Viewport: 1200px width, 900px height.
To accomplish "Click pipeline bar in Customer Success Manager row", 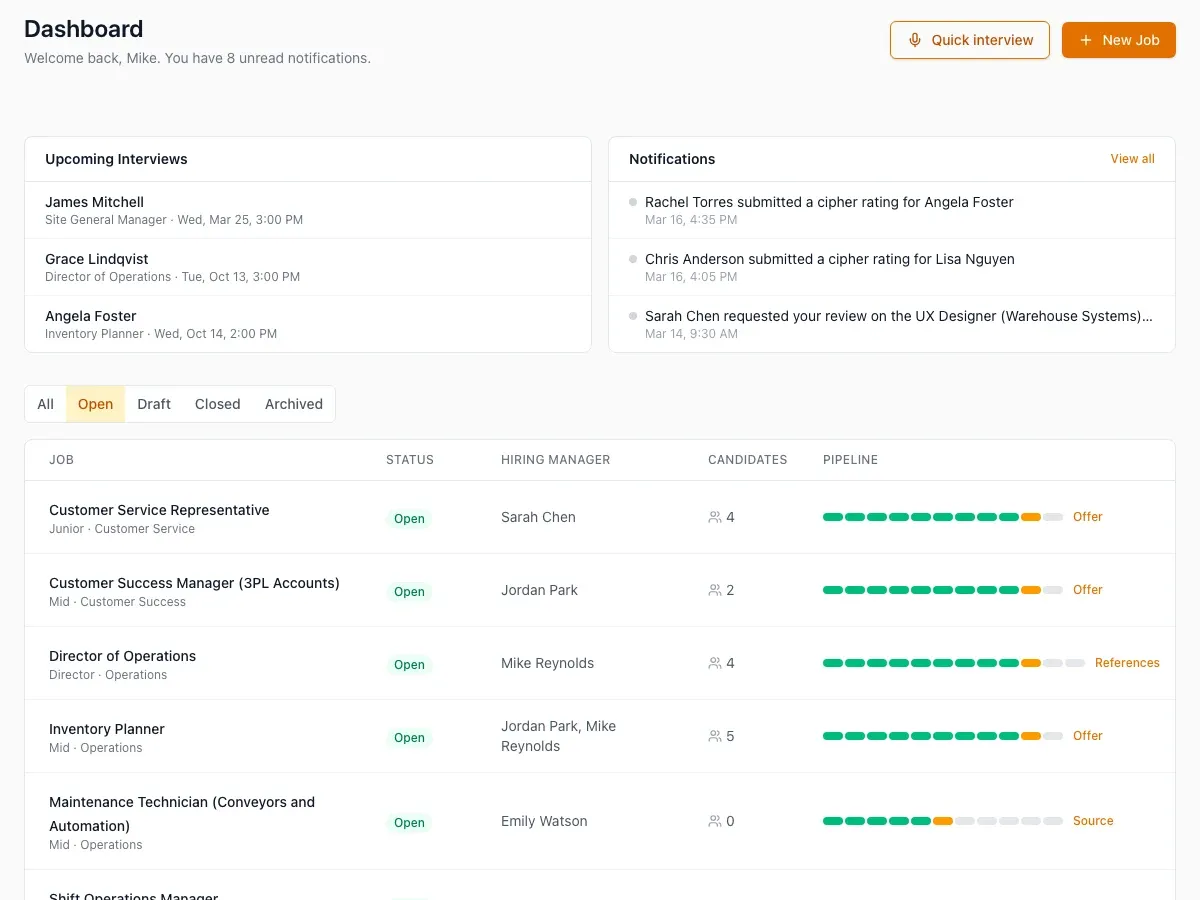I will point(943,590).
